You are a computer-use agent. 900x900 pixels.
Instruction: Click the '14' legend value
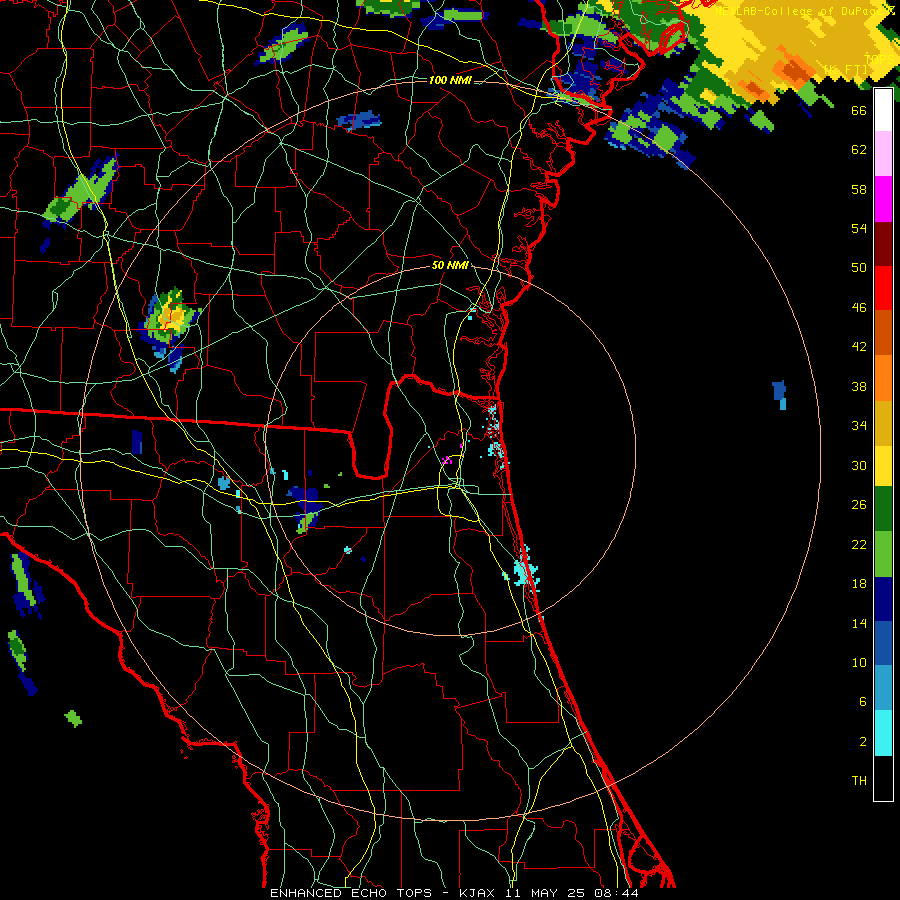pyautogui.click(x=859, y=623)
